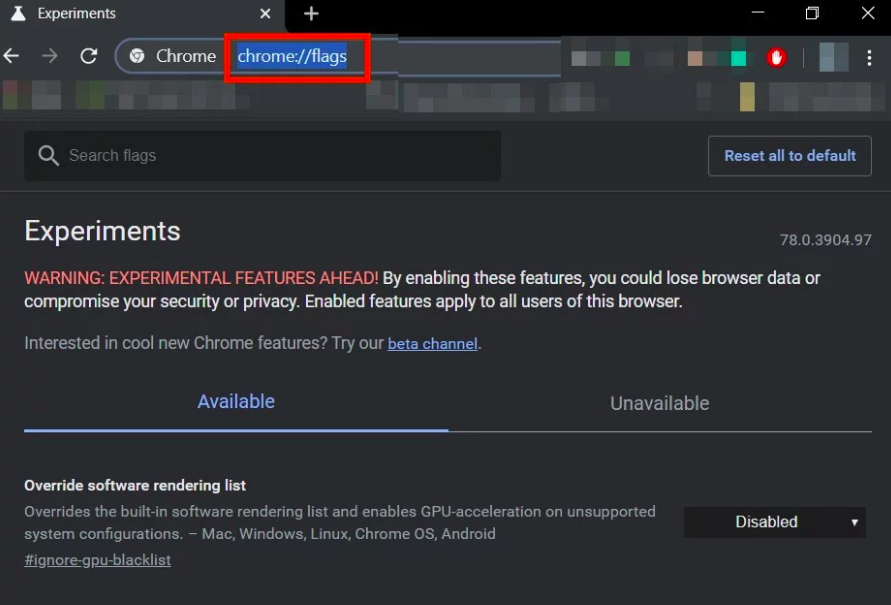This screenshot has width=891, height=605.
Task: Open the Disabled dropdown for software rendering
Action: click(774, 522)
